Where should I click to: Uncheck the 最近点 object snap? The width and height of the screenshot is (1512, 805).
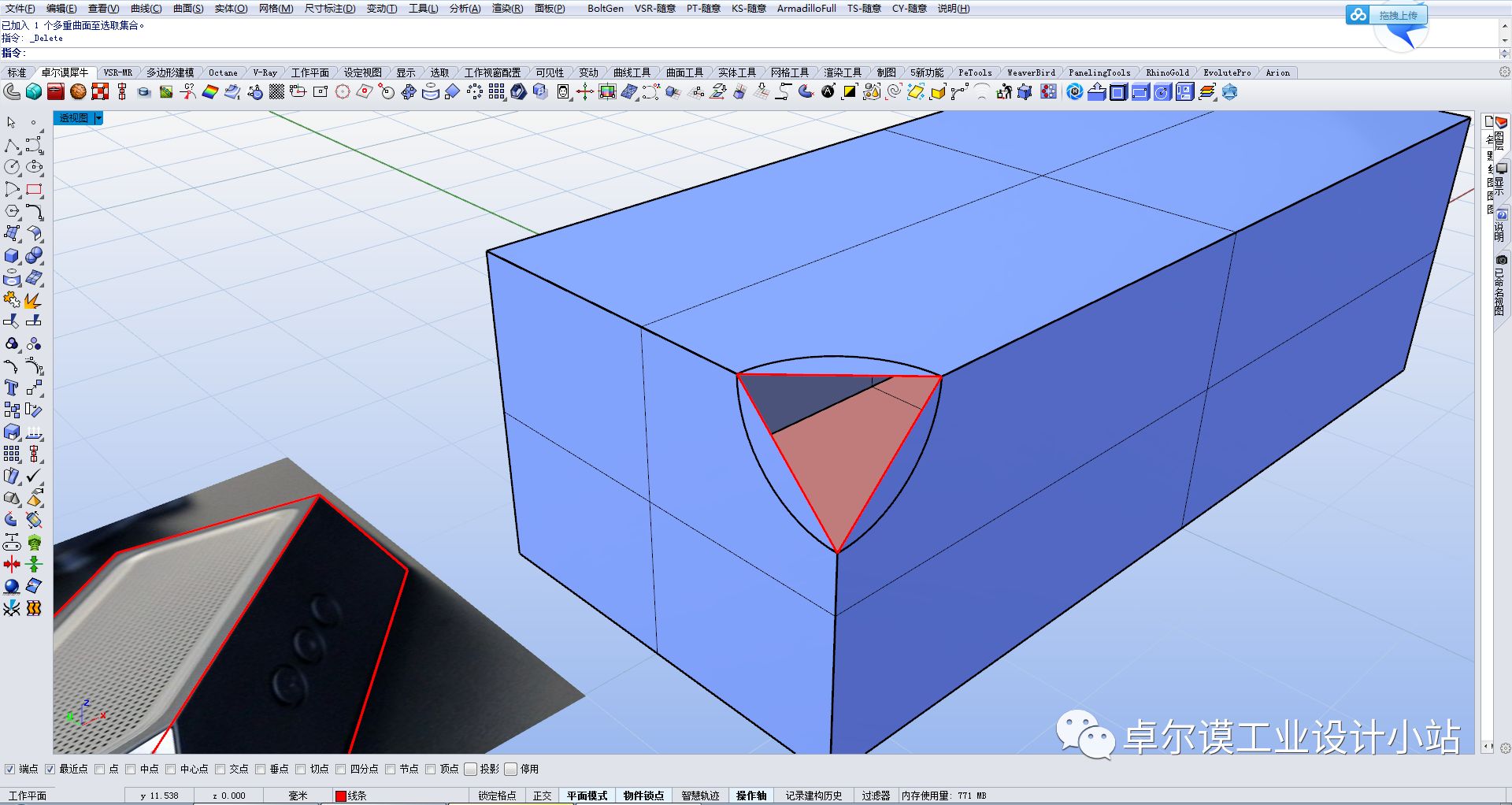(x=50, y=770)
